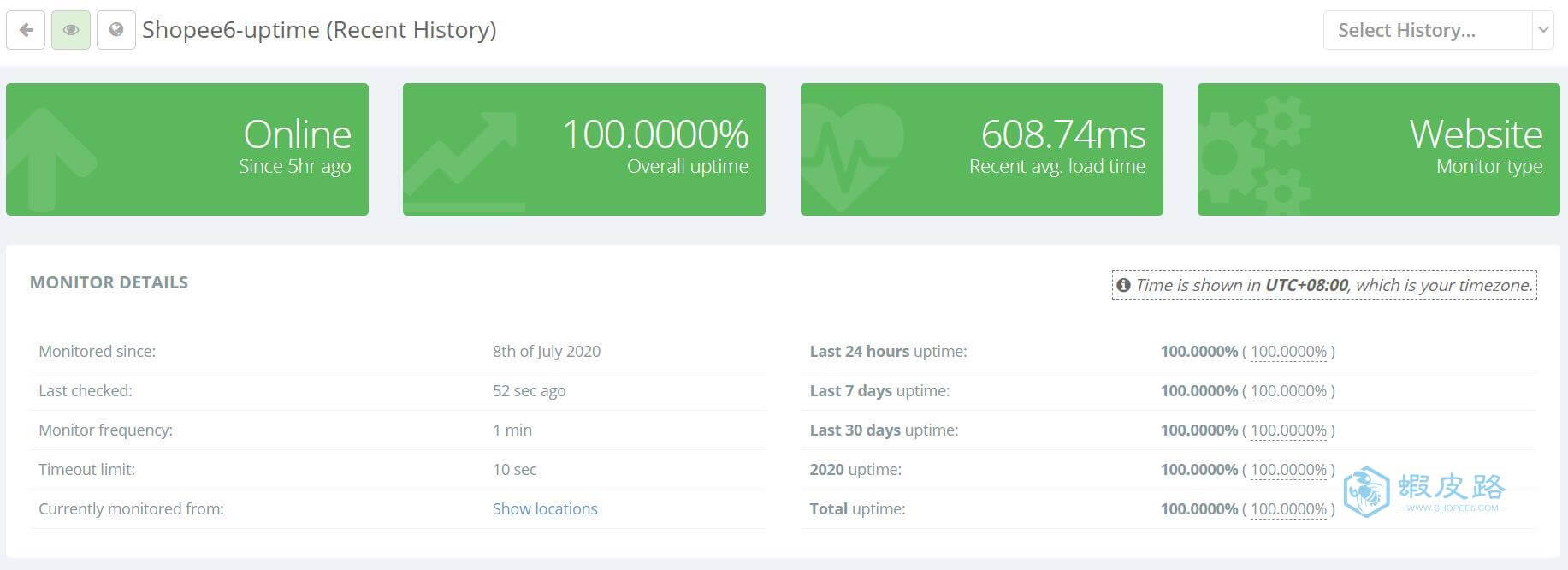Click the Select History dropdown arrow

point(1542,30)
